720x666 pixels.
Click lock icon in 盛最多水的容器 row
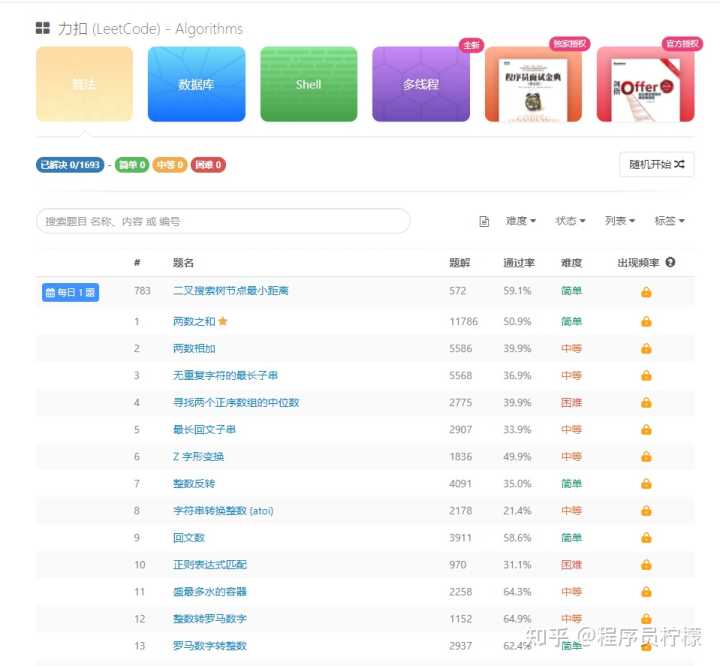pyautogui.click(x=646, y=592)
